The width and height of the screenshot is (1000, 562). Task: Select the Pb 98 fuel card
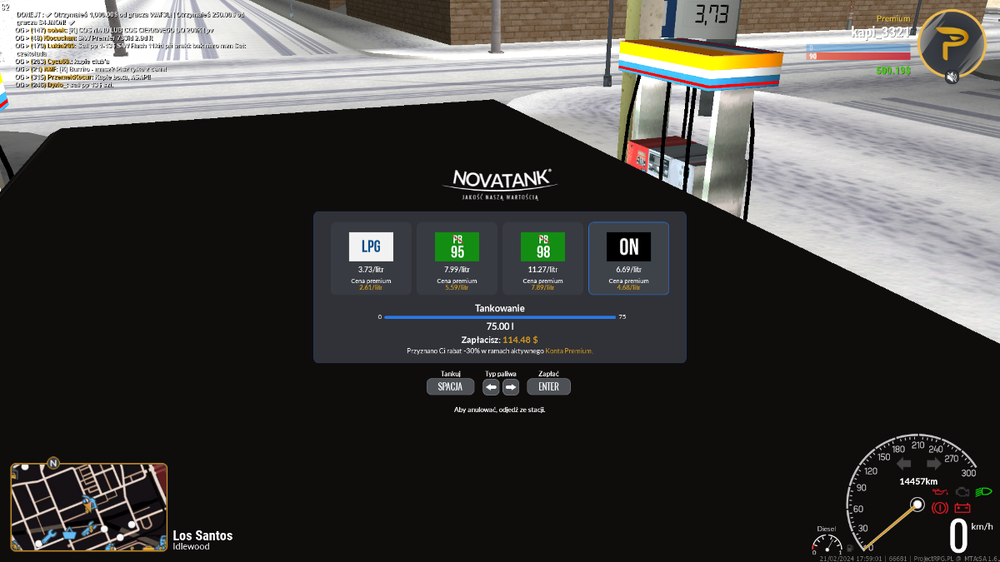point(543,258)
